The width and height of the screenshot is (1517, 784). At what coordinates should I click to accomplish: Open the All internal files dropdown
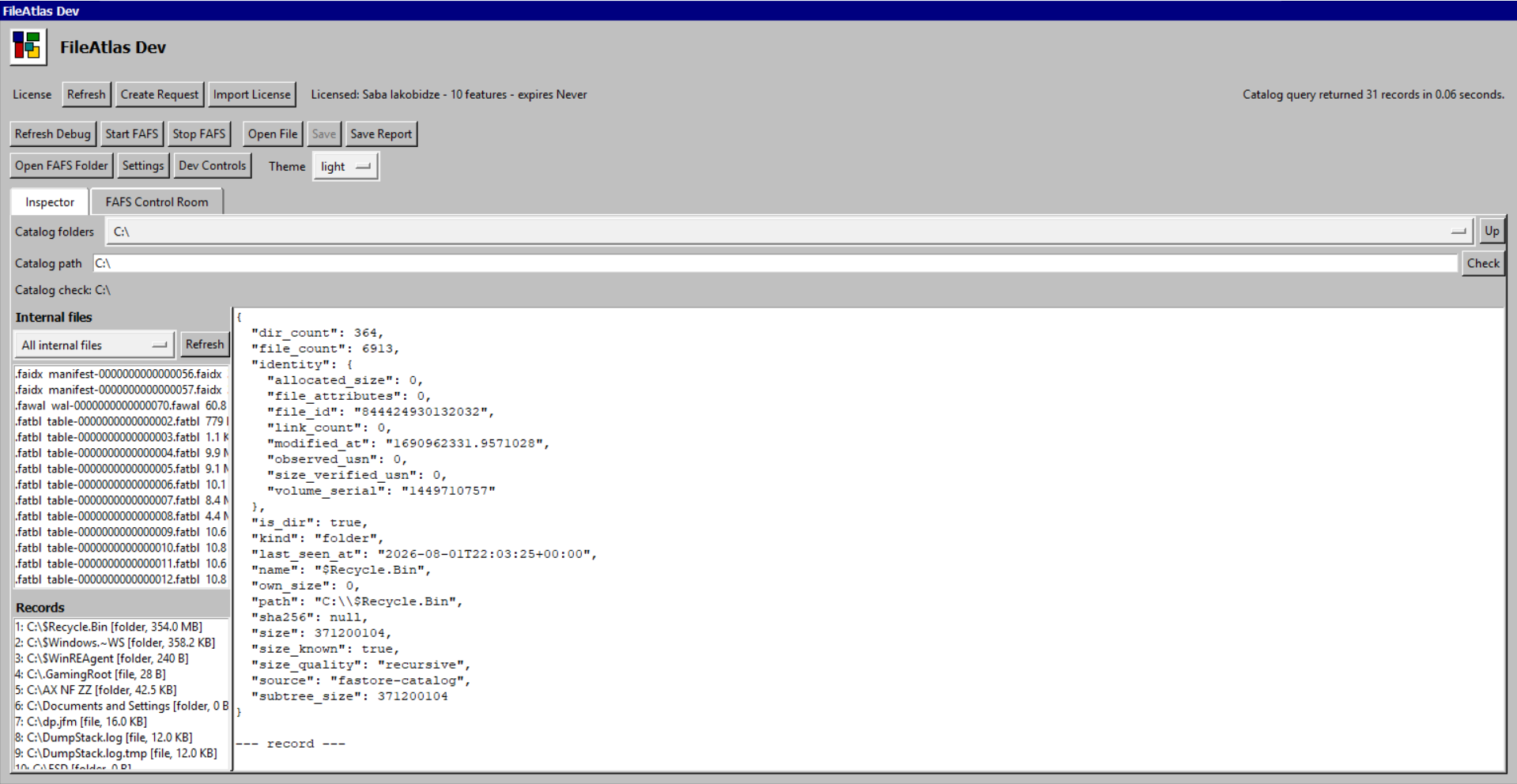pos(94,345)
